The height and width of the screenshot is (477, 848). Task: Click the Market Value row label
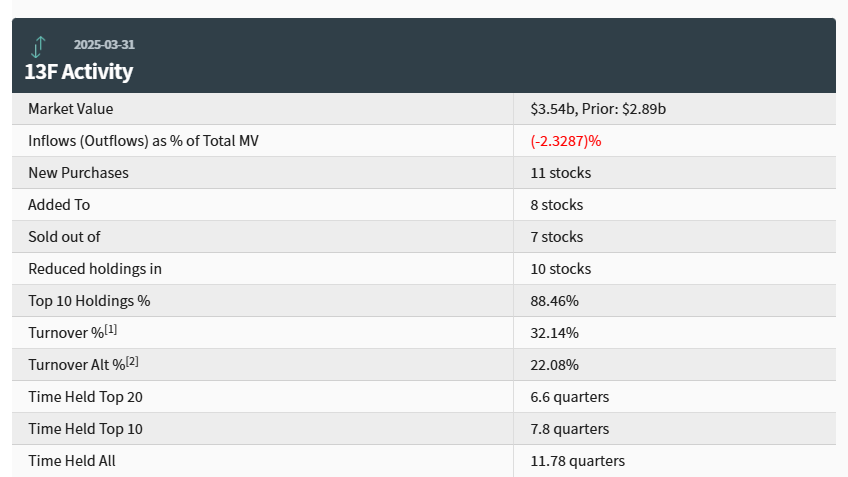70,108
